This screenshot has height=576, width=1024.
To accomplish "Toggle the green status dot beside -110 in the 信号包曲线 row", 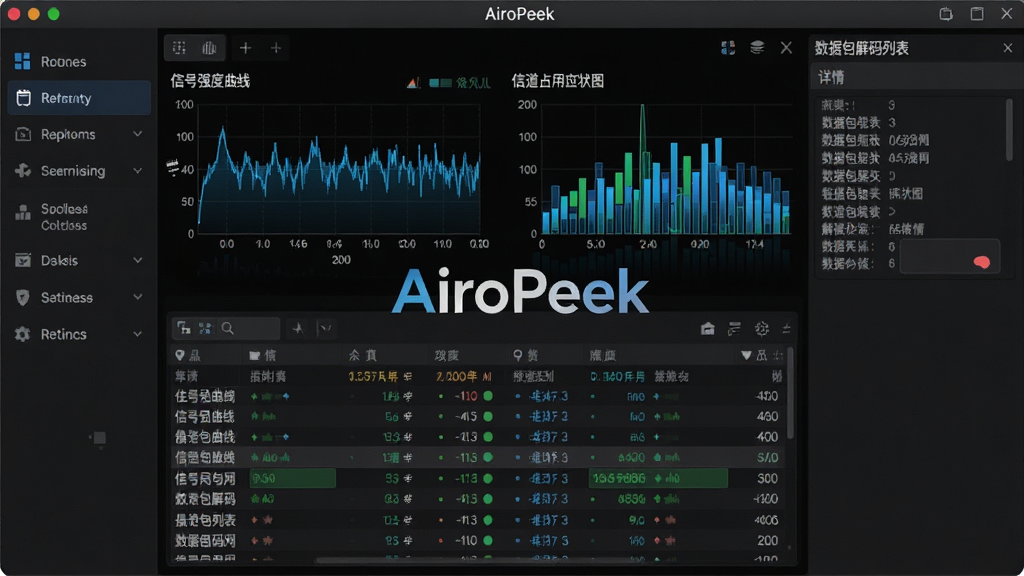I will pos(488,396).
